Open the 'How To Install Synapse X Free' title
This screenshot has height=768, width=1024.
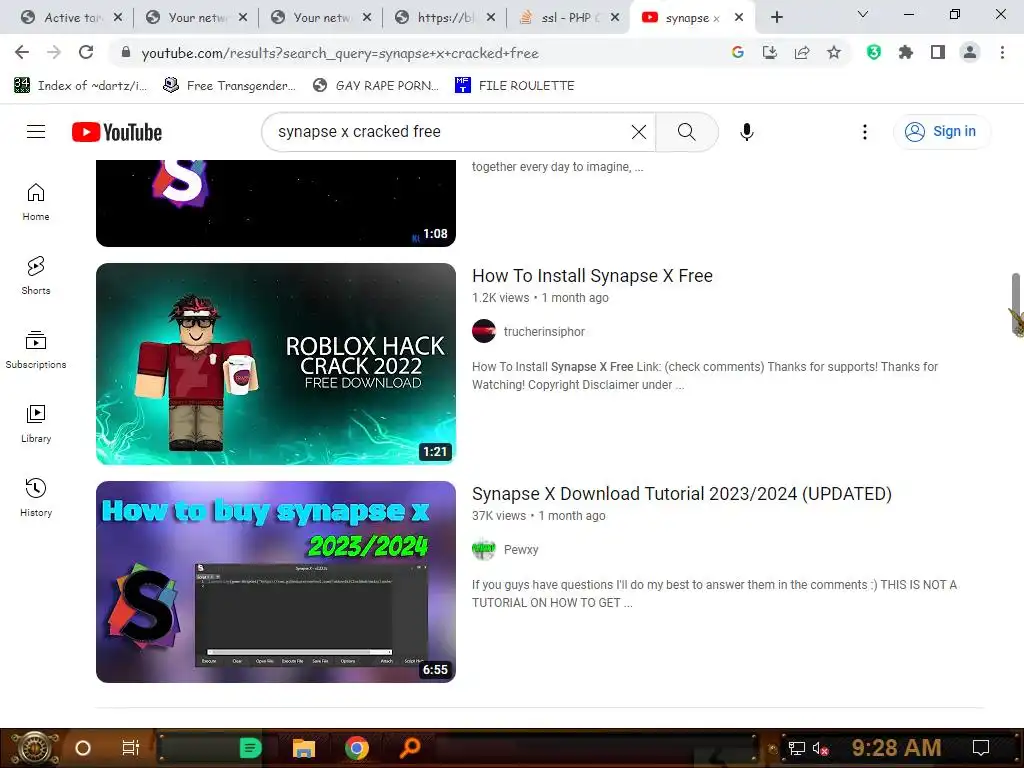click(x=592, y=276)
